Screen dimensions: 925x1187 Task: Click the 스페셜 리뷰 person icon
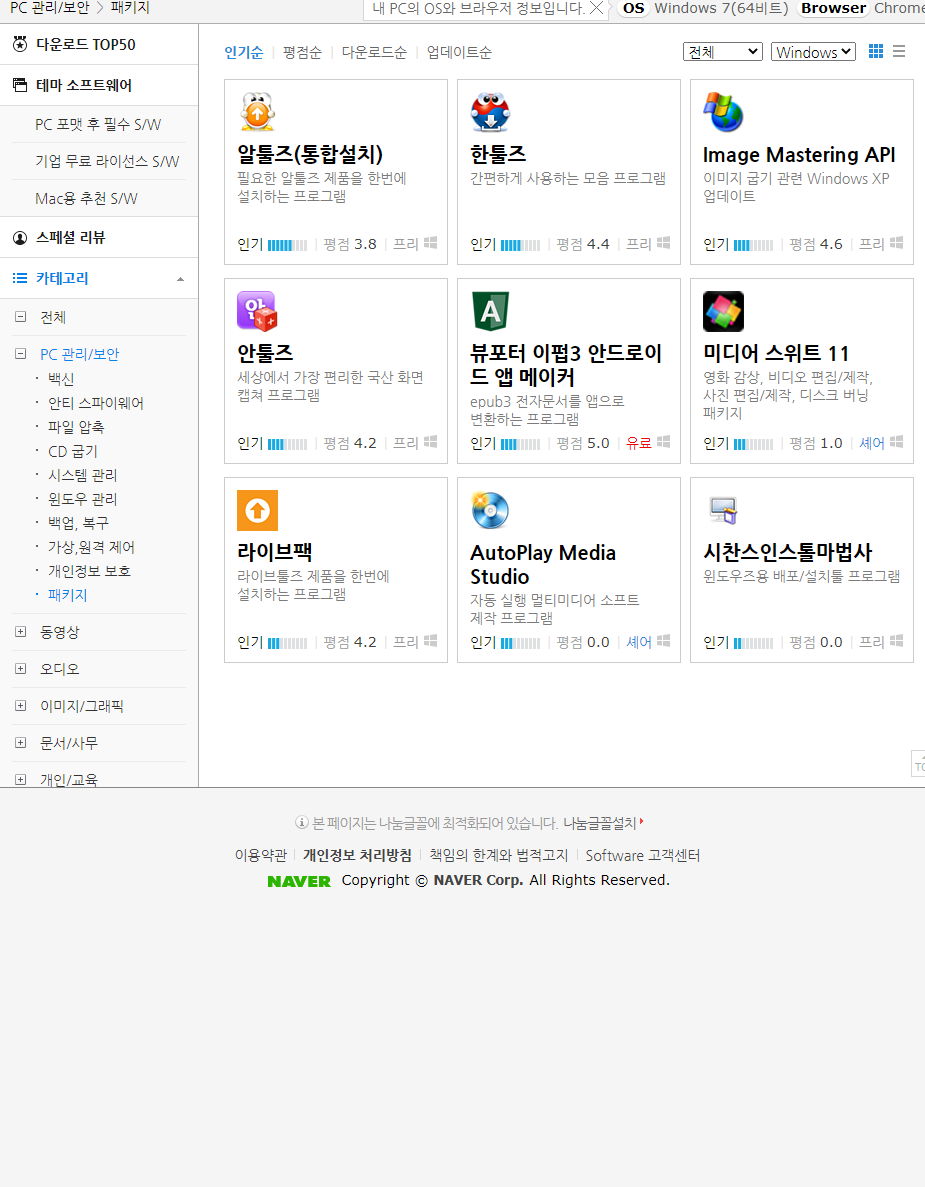pos(20,238)
